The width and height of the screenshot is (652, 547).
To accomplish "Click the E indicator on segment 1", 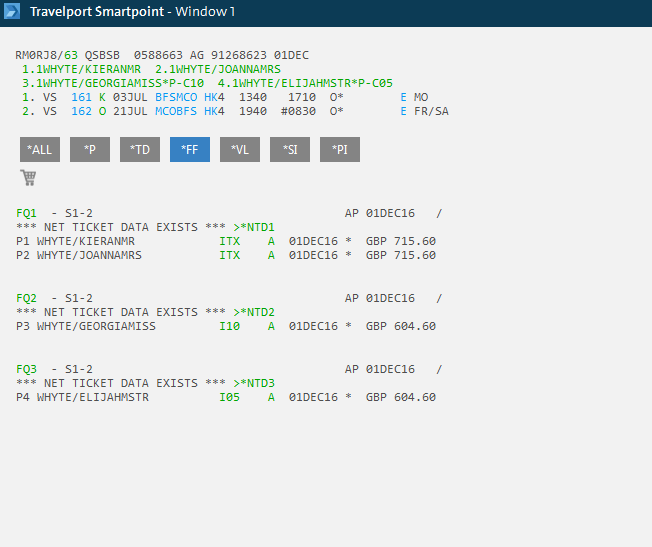I will pos(403,97).
